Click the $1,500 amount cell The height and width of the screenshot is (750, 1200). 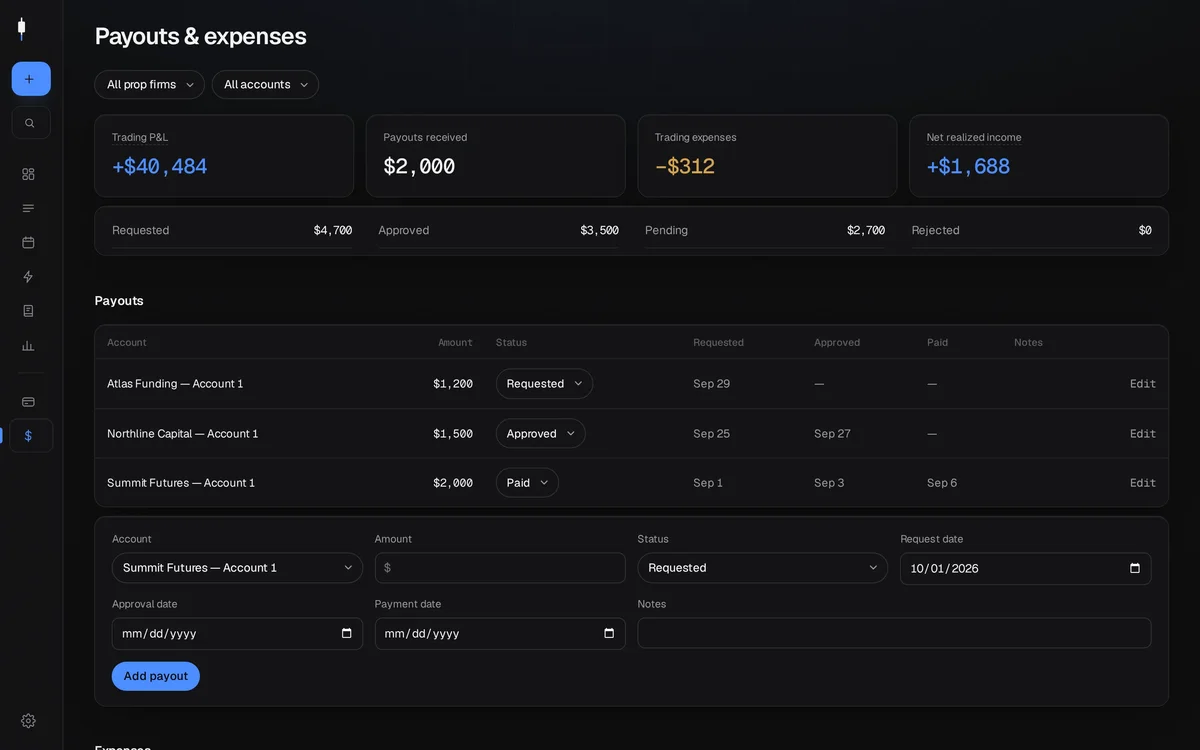tap(453, 434)
